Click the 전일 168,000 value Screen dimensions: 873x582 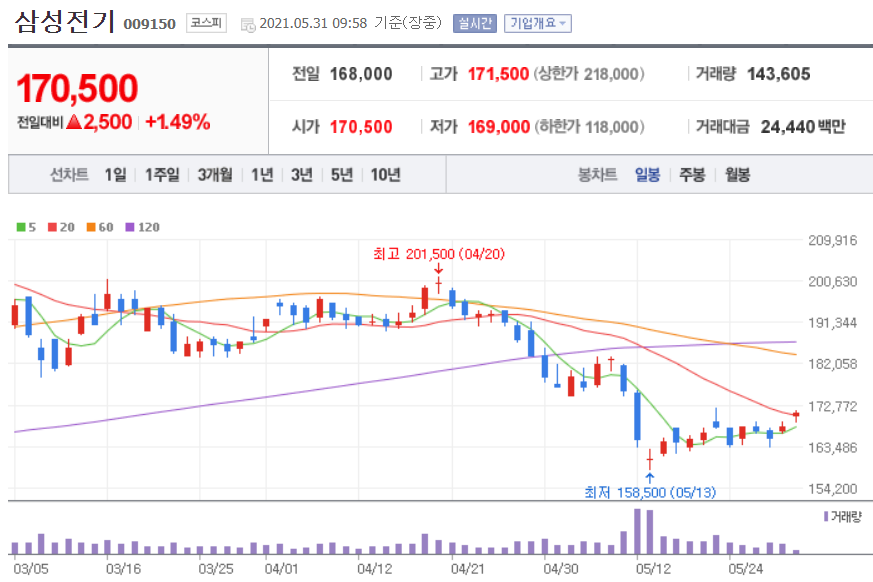(x=361, y=74)
